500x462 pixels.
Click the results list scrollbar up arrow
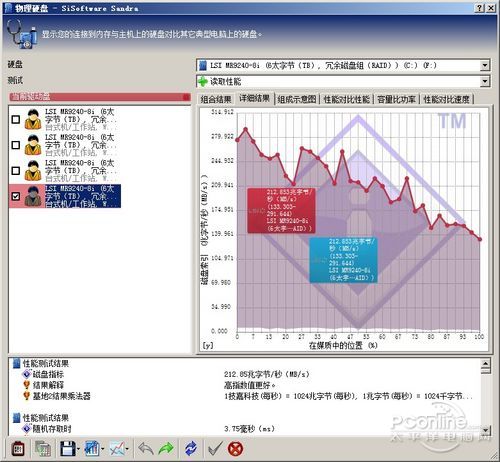click(x=486, y=363)
